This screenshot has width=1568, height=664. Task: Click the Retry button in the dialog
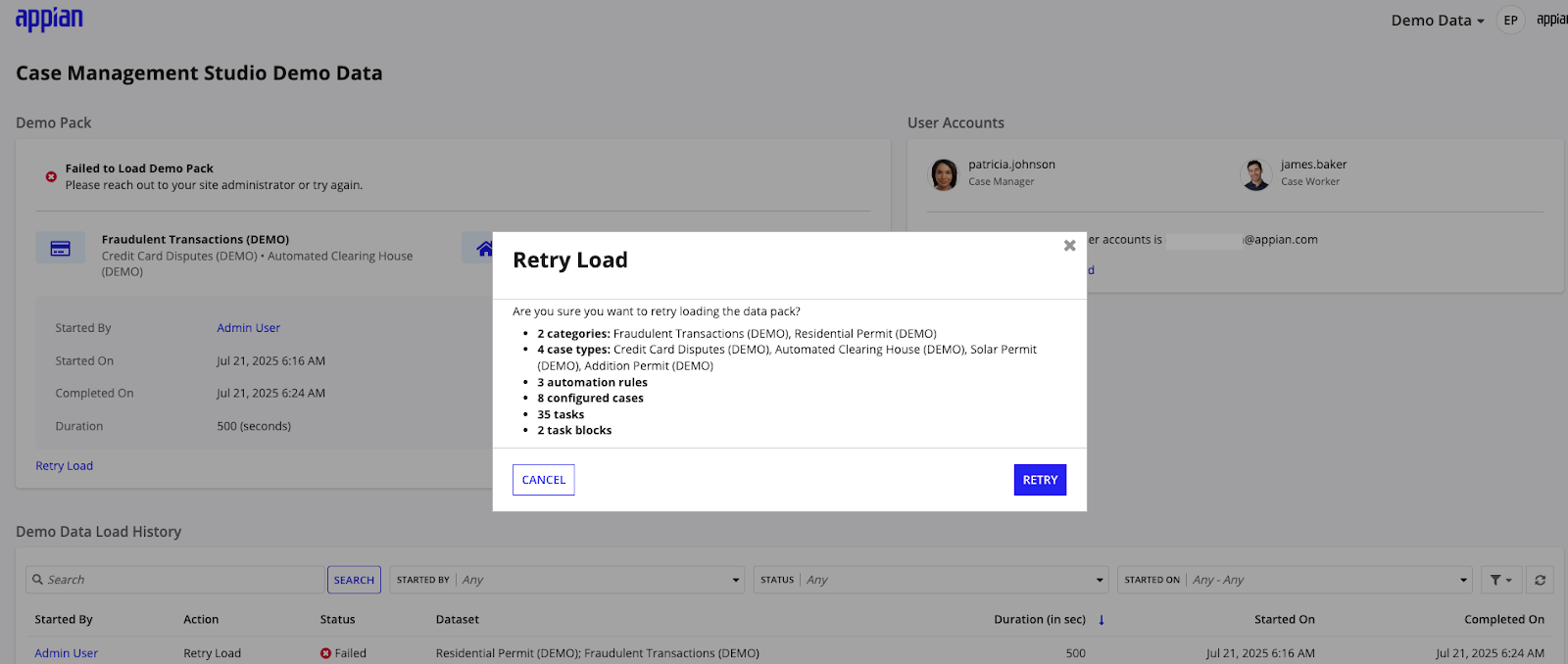(x=1040, y=480)
